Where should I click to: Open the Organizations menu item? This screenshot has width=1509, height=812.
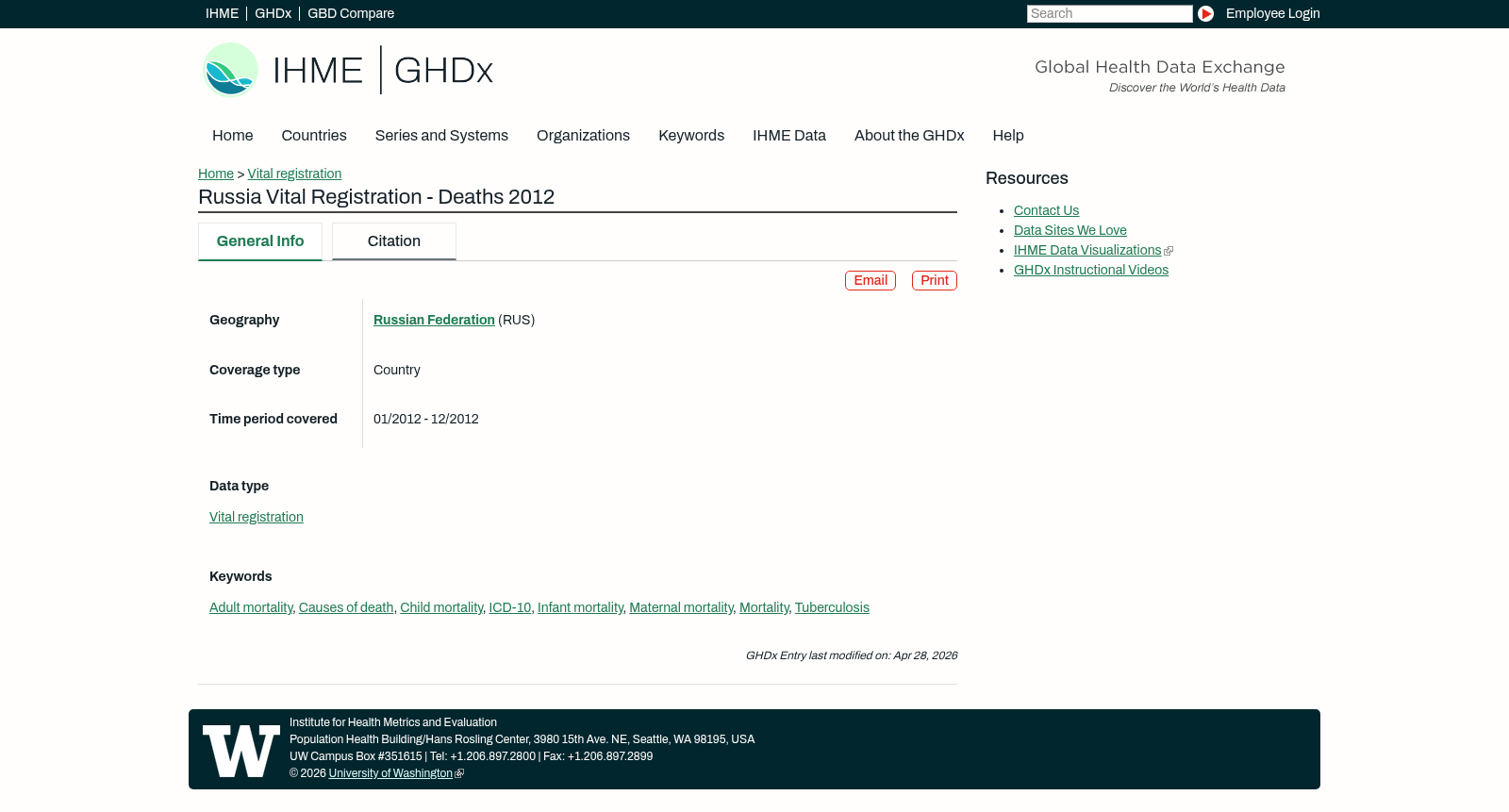pos(583,136)
